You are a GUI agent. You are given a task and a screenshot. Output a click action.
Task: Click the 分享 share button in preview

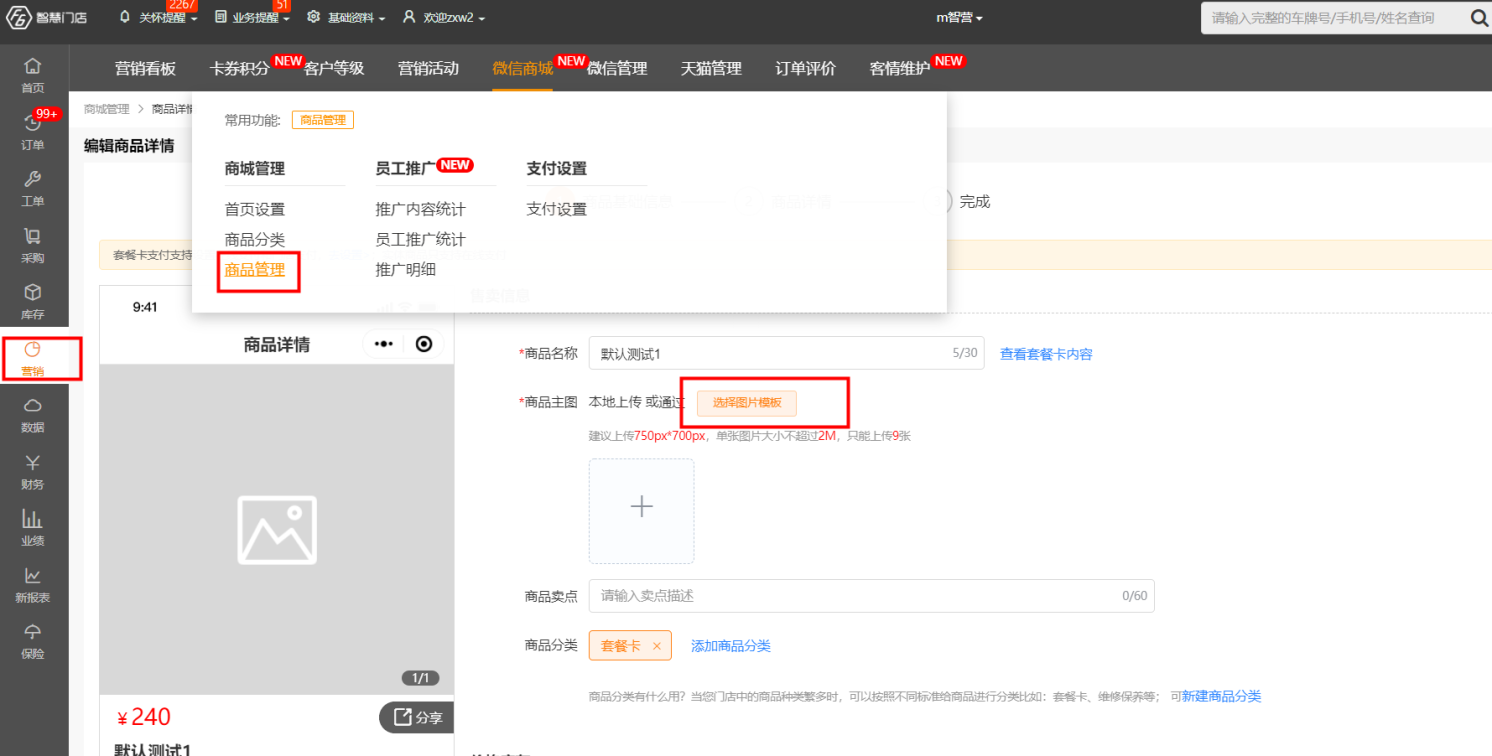tap(418, 717)
